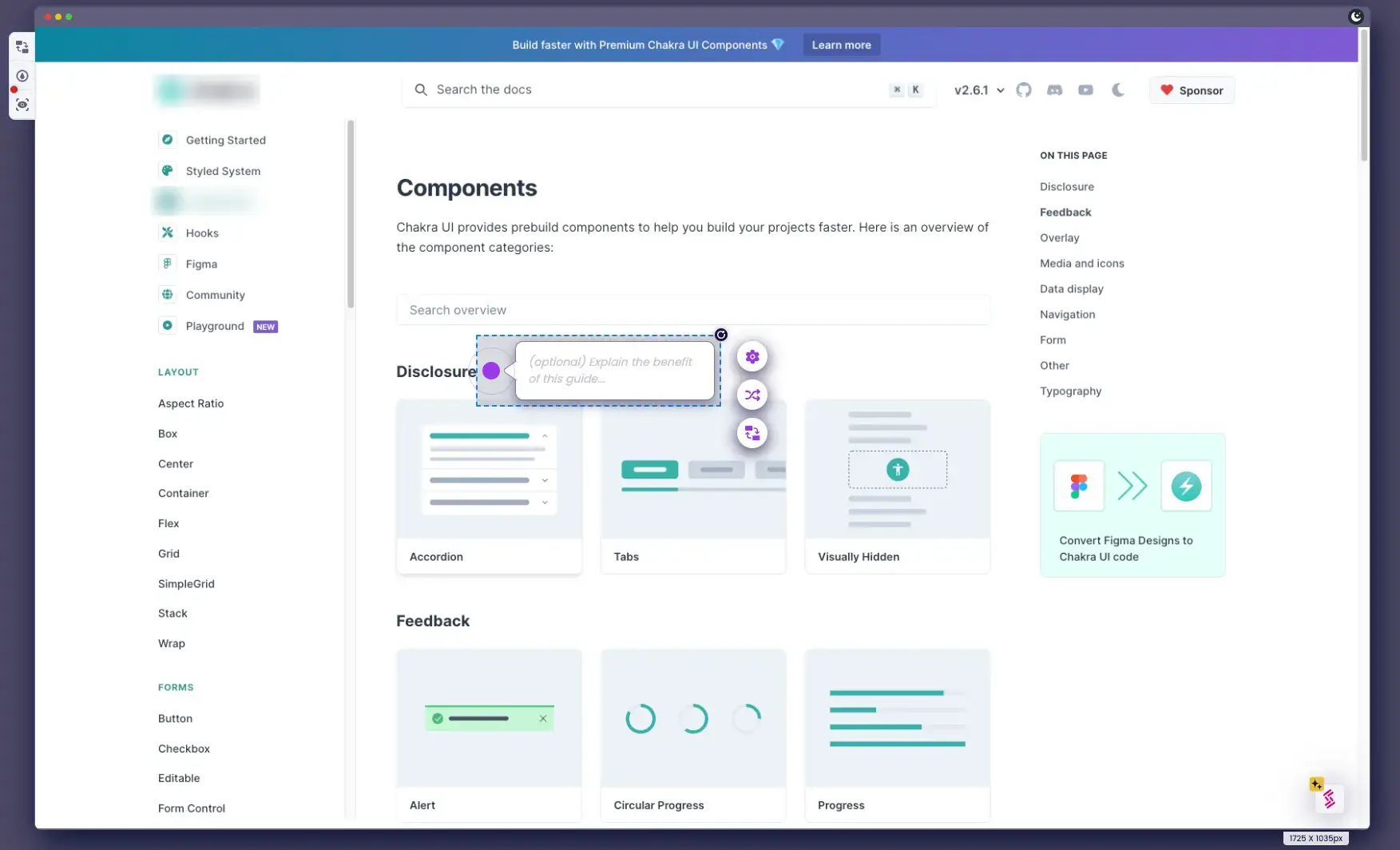1400x850 pixels.
Task: Click the swap-elements icon in the left floating toolbar
Action: [x=22, y=47]
